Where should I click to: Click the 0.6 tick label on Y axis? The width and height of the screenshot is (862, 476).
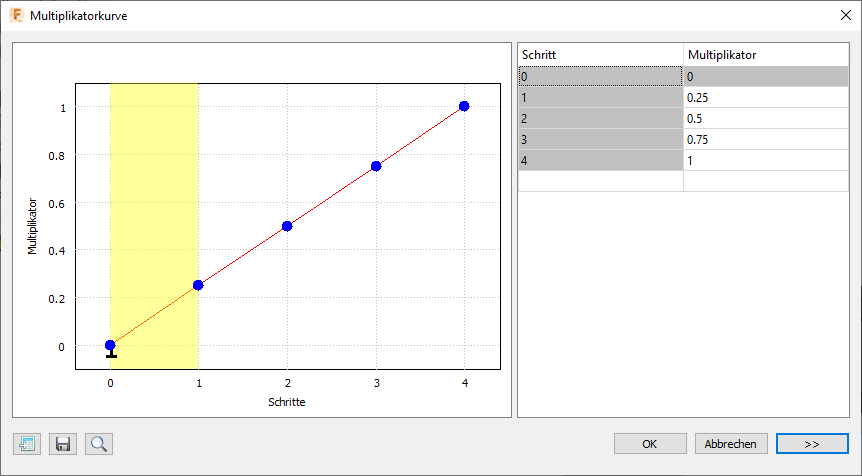pyautogui.click(x=56, y=204)
